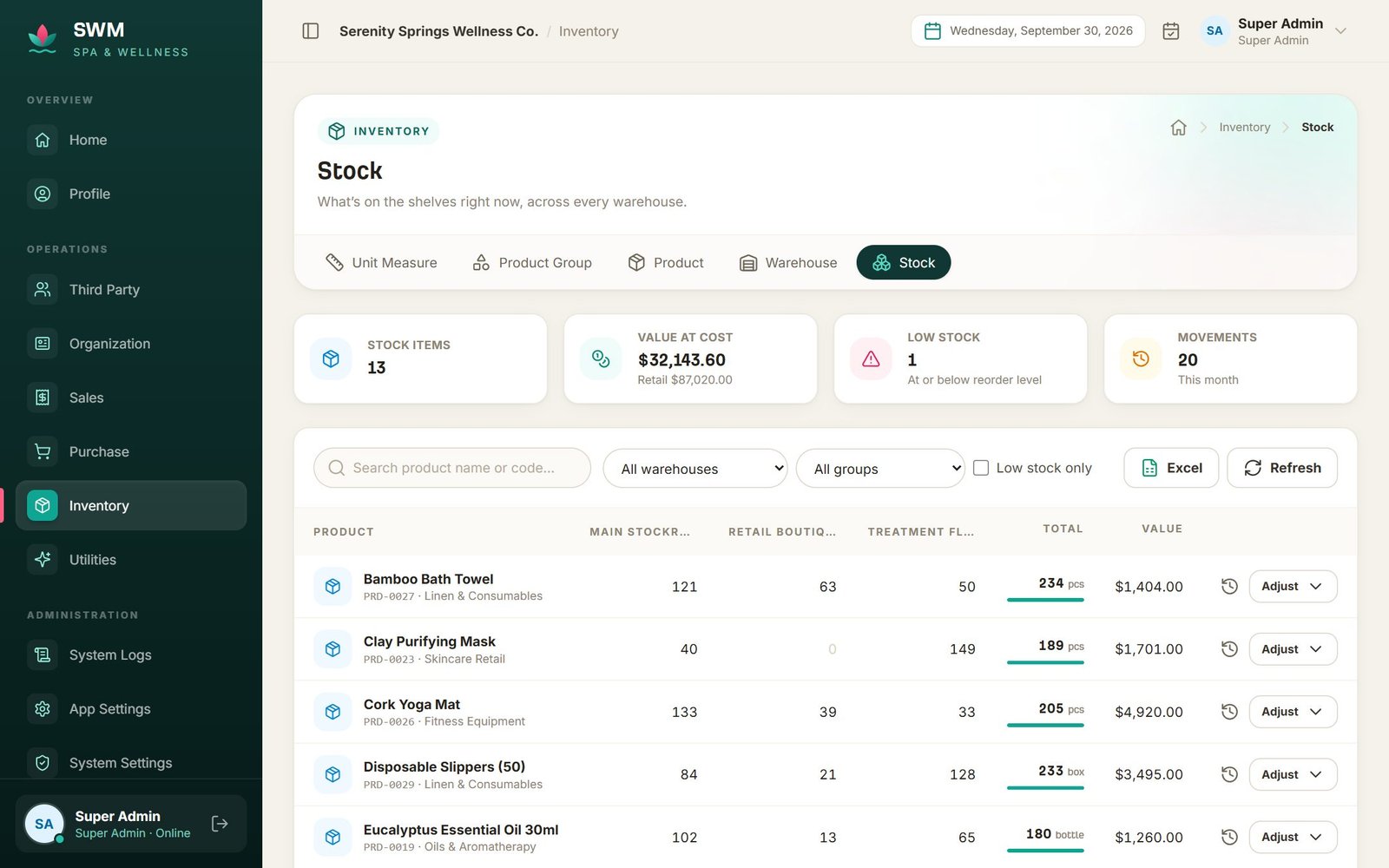
Task: Open the All warehouses dropdown
Action: tap(695, 469)
